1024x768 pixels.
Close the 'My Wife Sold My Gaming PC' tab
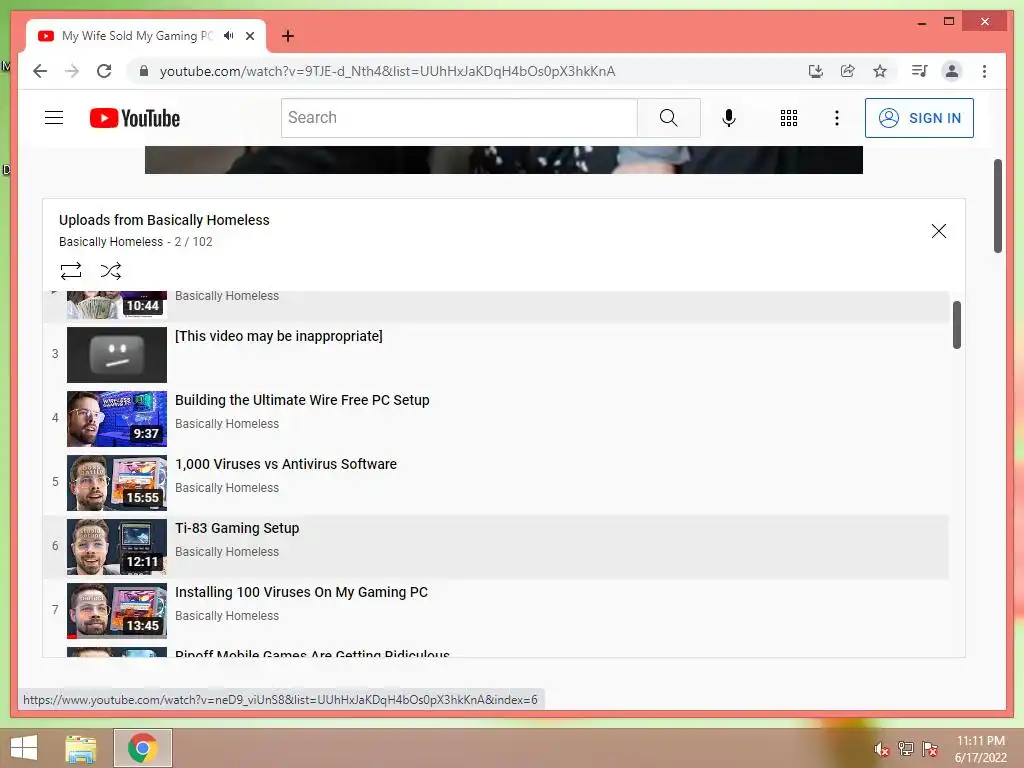click(249, 36)
